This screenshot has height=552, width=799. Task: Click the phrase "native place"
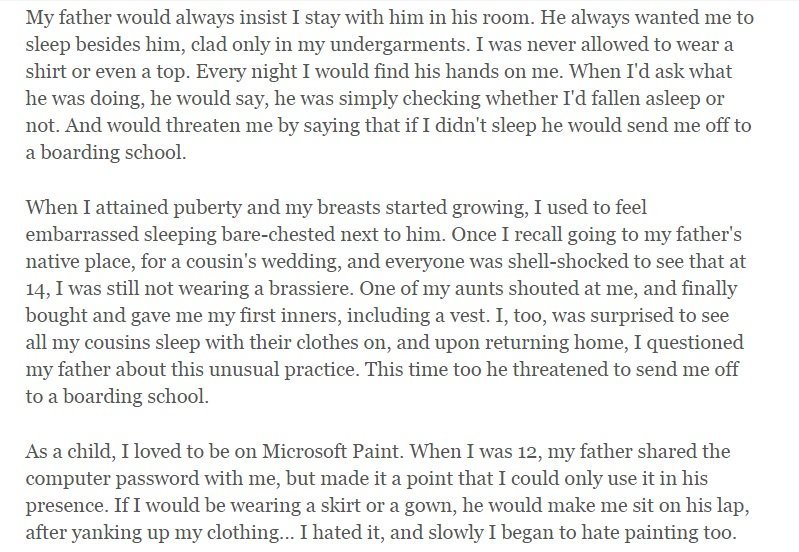[x=79, y=261]
